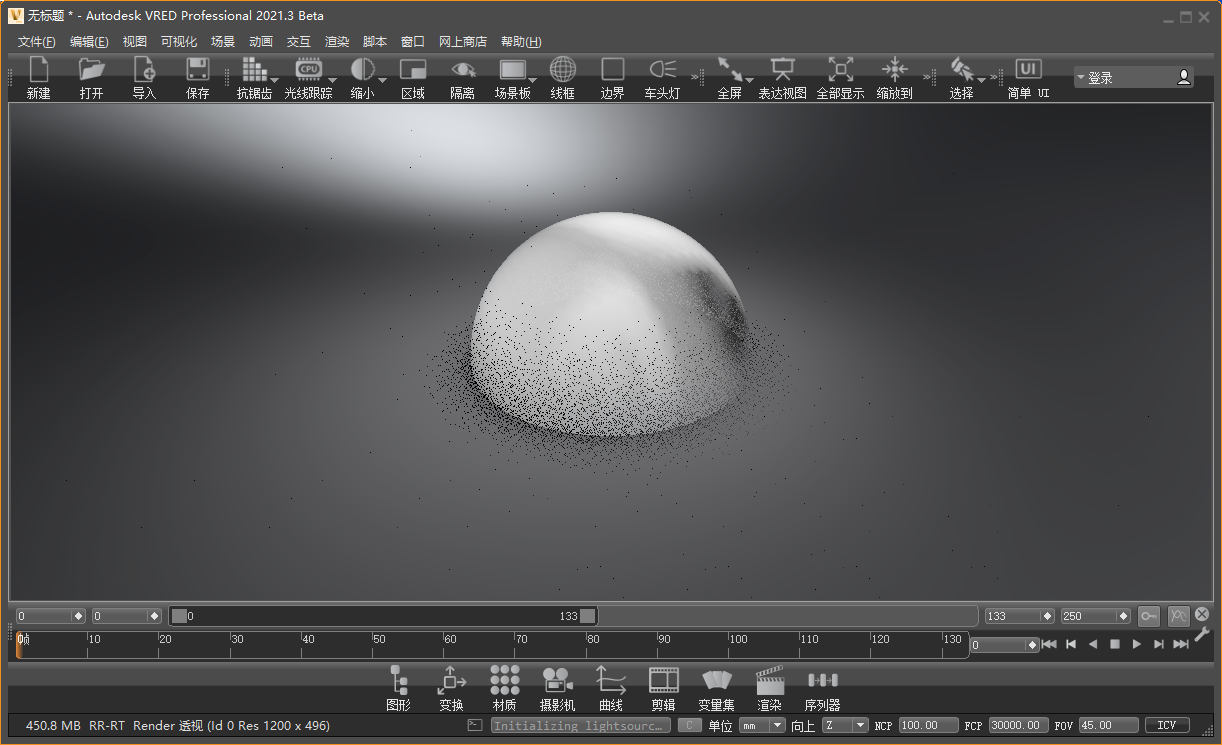1222x745 pixels.
Task: Open the 曲线 curve editor
Action: 610,682
